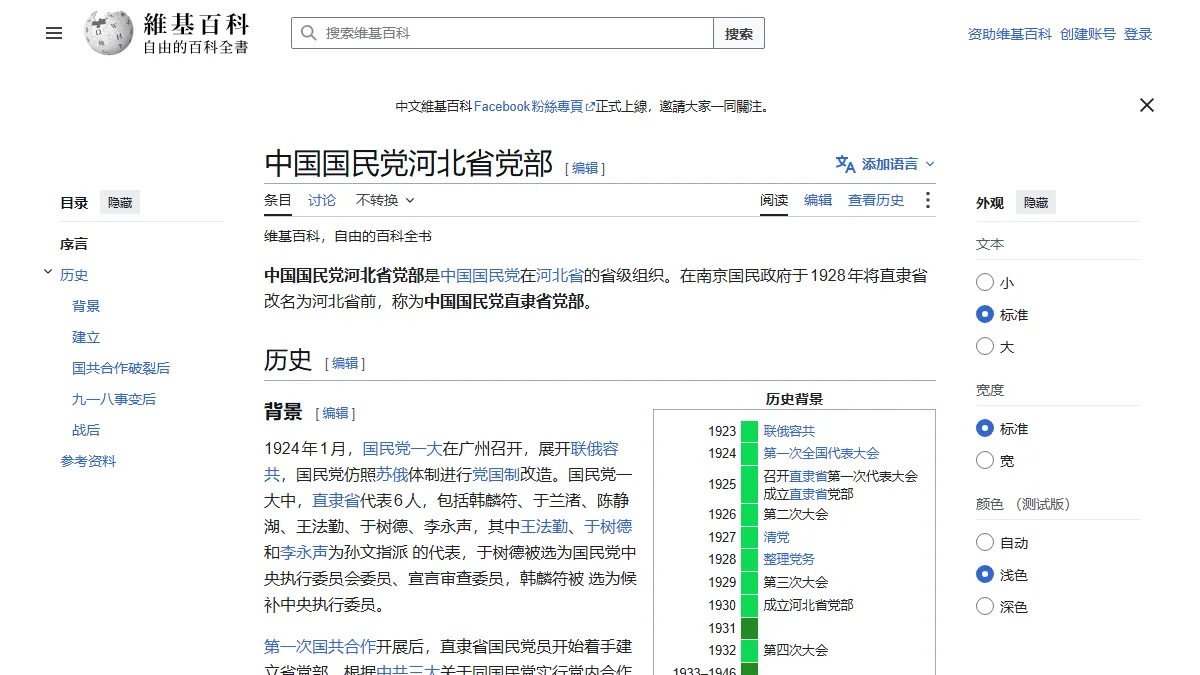This screenshot has height=675, width=1200.
Task: Click 编辑 link beside page title
Action: (x=585, y=168)
